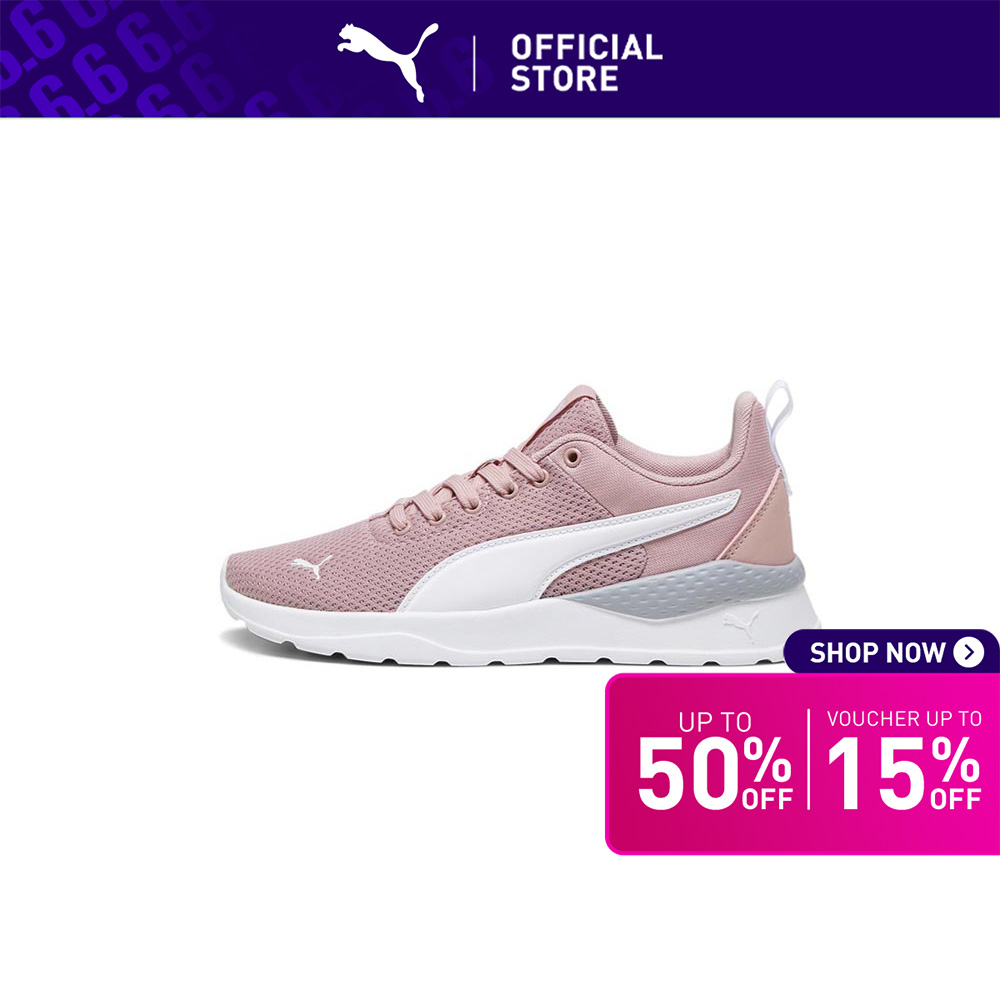The width and height of the screenshot is (1000, 1000).
Task: Click the VOUCHER UP TO 15% OFF label
Action: [904, 760]
